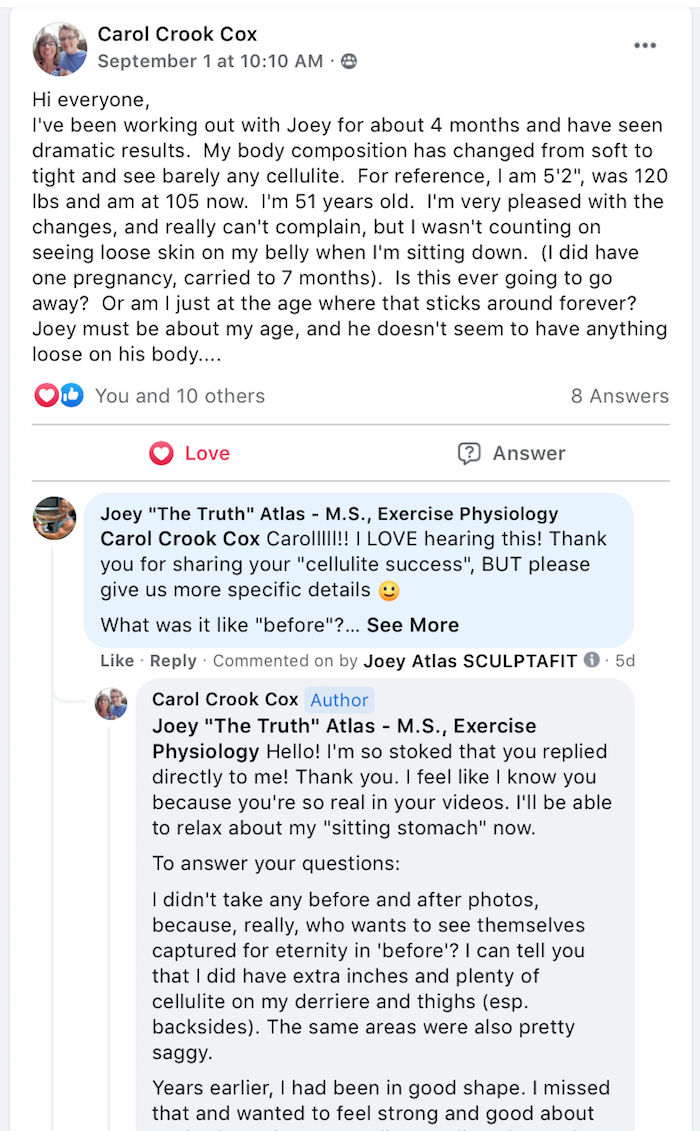Viewport: 700px width, 1131px height.
Task: Open the September 1 at 10:10 AM timestamp
Action: coord(210,61)
